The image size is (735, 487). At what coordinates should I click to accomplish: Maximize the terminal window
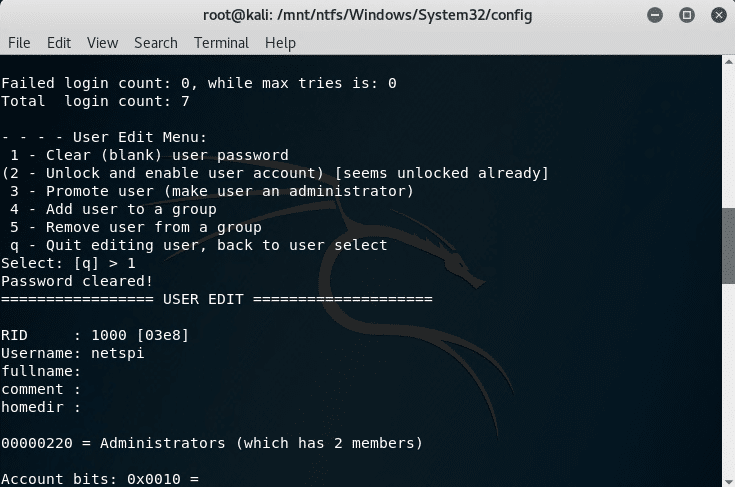(687, 15)
